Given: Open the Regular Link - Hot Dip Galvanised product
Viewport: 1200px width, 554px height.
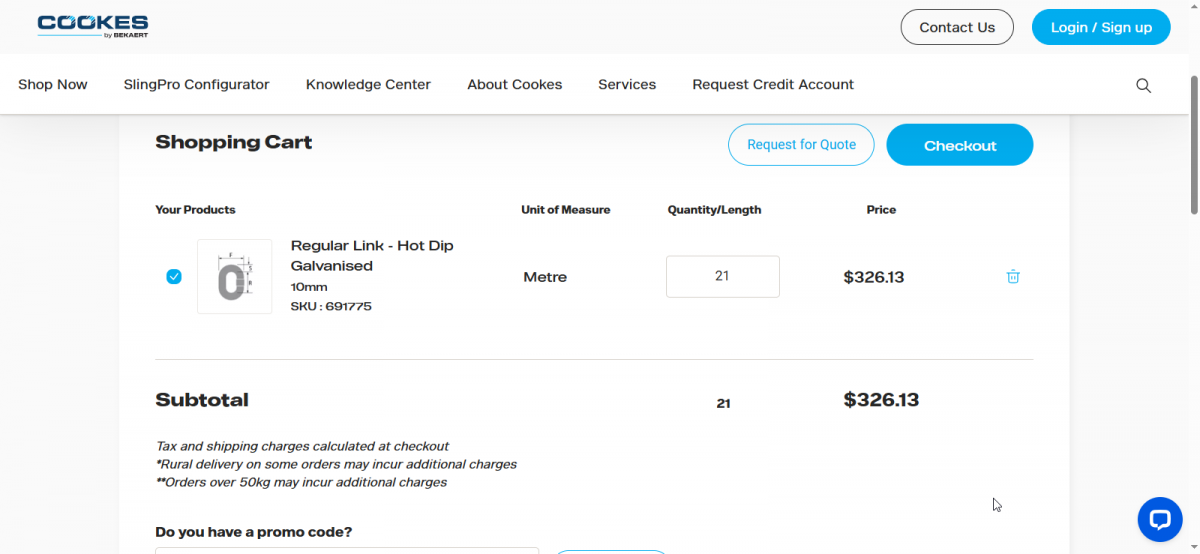Looking at the screenshot, I should point(371,256).
